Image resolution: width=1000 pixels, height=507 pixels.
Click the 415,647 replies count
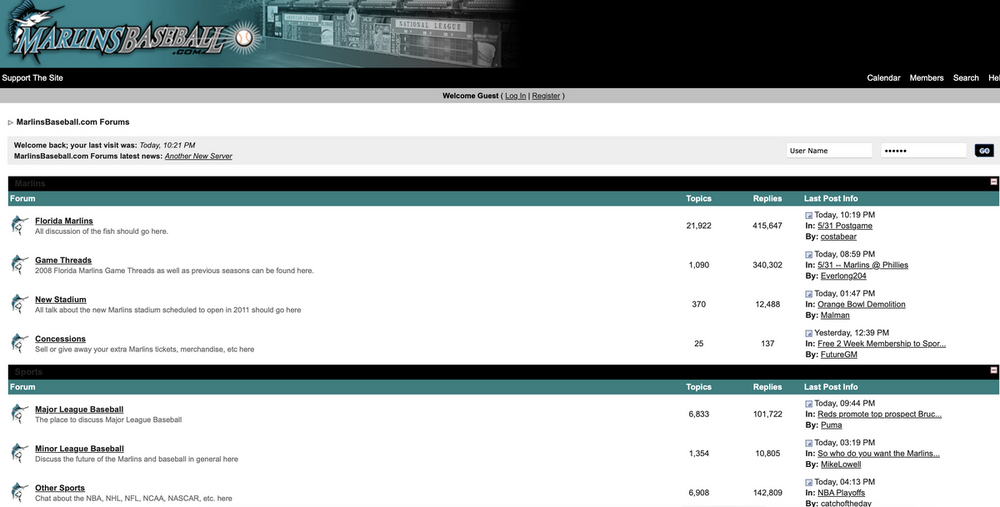coord(767,226)
